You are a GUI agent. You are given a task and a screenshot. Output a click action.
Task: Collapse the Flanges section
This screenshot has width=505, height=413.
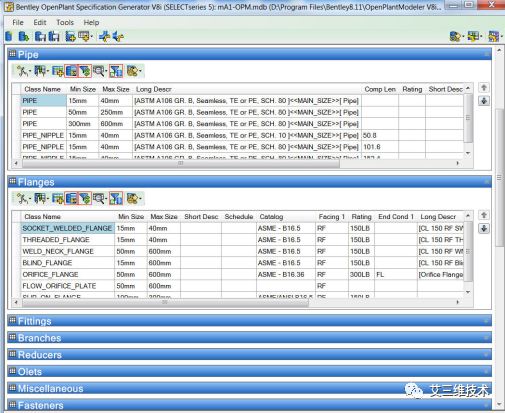486,182
